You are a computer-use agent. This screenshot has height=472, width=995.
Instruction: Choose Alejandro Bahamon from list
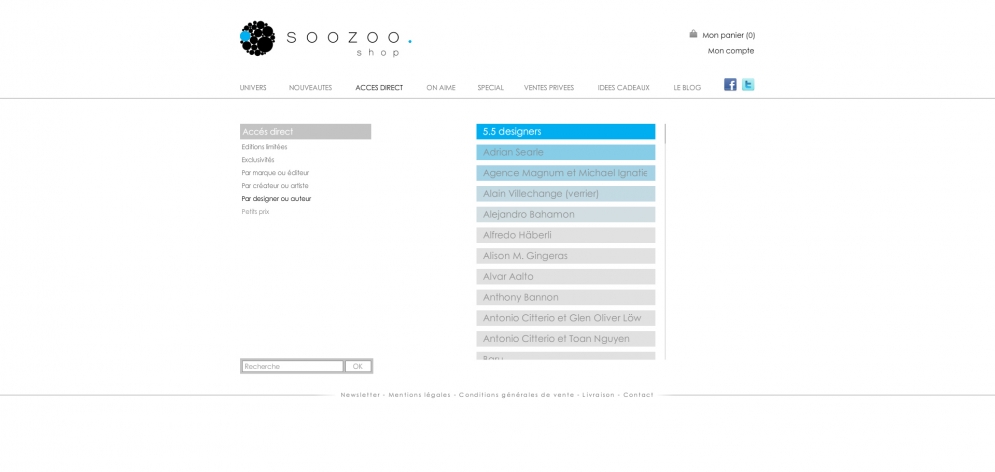click(x=566, y=214)
